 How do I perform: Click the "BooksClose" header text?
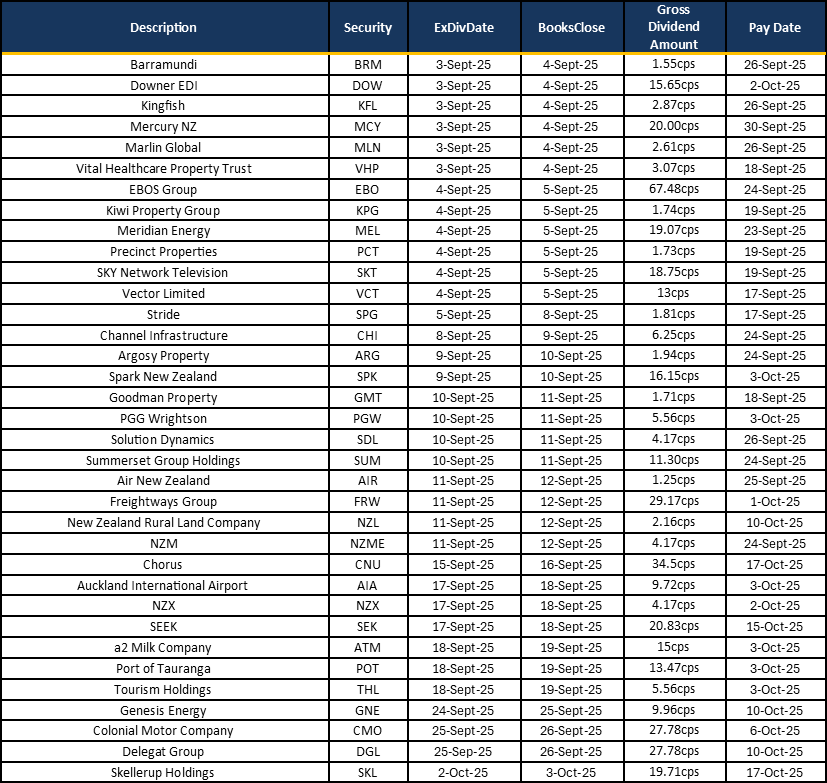click(571, 28)
